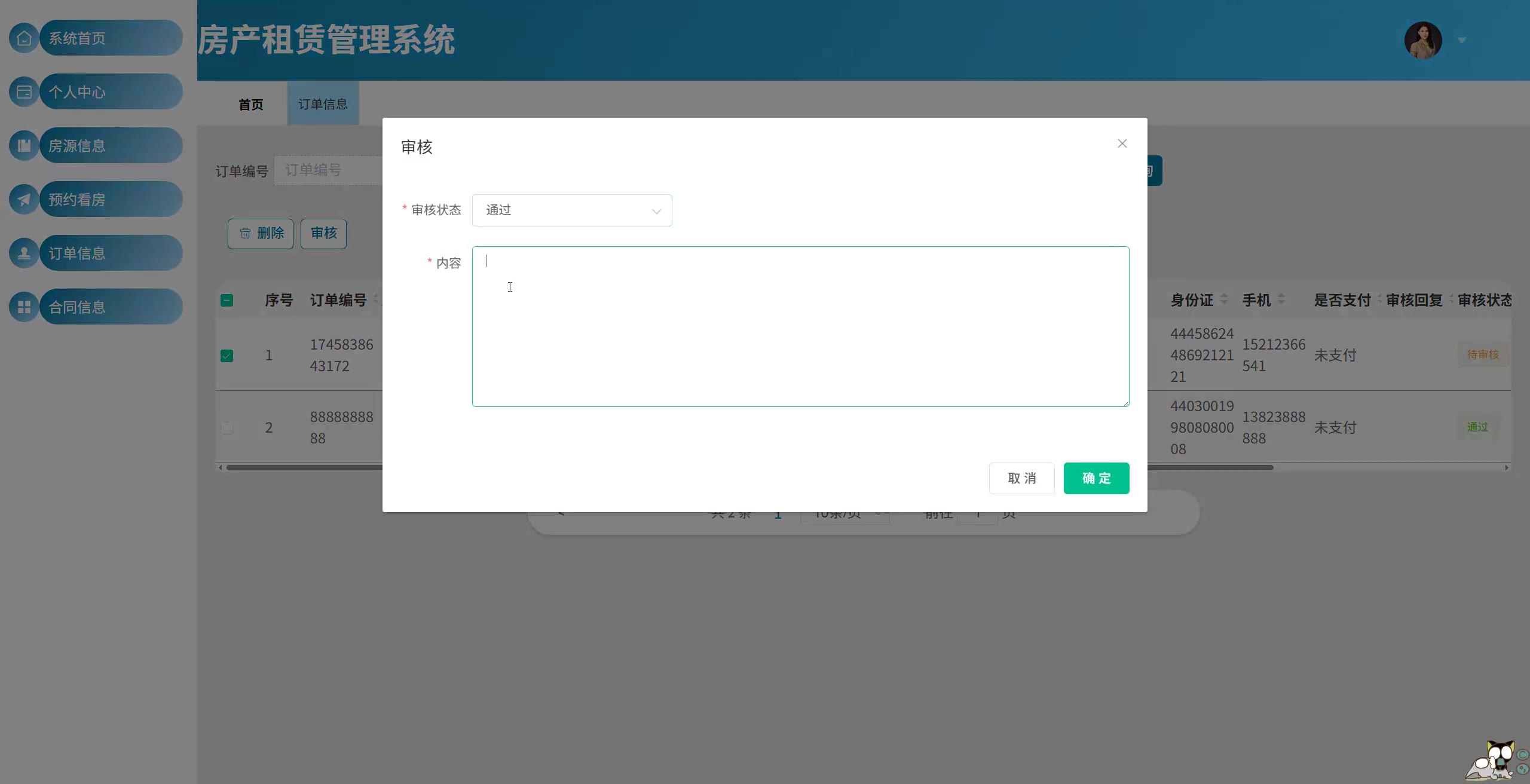Expand the avatar dropdown arrow
Screen dimensions: 1530x784
[1462, 40]
